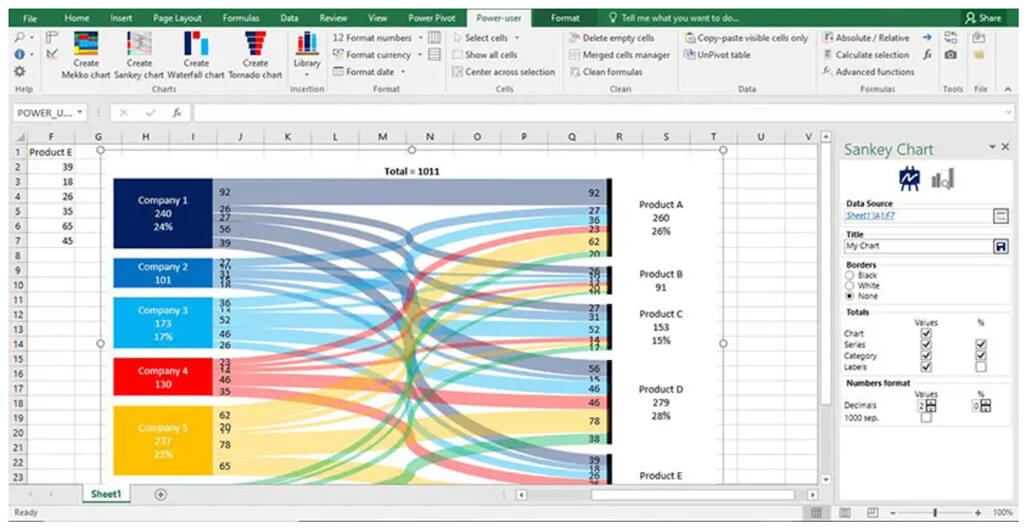
Task: Click the magnifier search icon in Help group
Action: pyautogui.click(x=18, y=38)
